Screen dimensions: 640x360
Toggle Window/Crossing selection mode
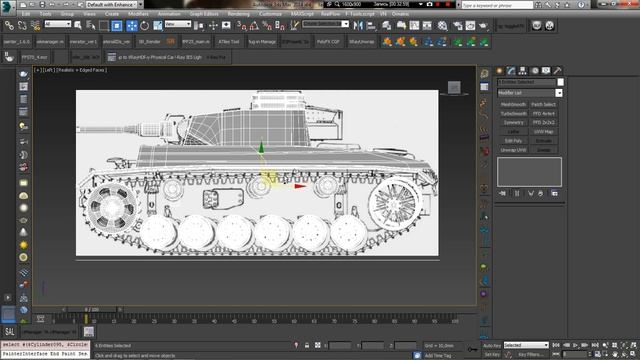coord(117,26)
